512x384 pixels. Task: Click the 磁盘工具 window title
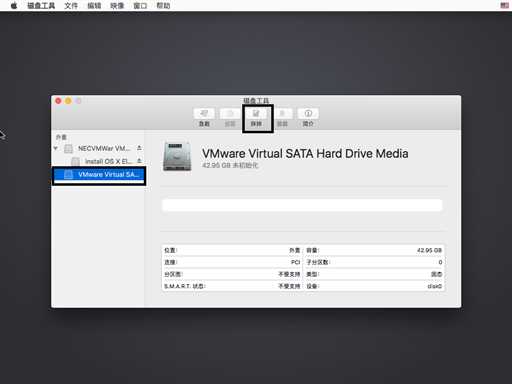pos(256,100)
